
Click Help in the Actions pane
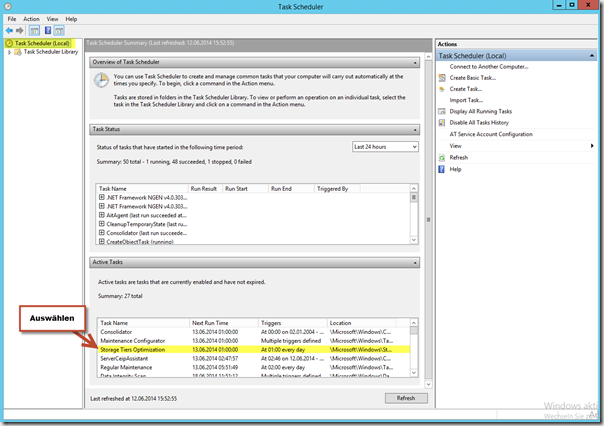[x=455, y=169]
